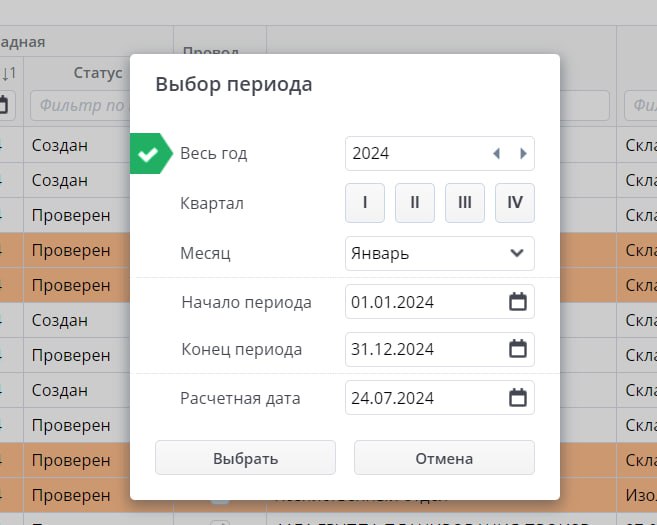Select quarter I

coord(365,203)
